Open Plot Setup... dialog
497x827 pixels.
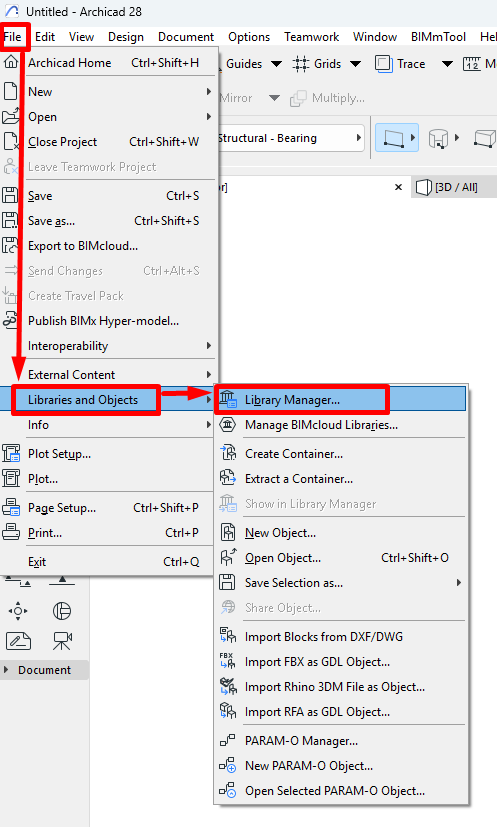pyautogui.click(x=109, y=454)
